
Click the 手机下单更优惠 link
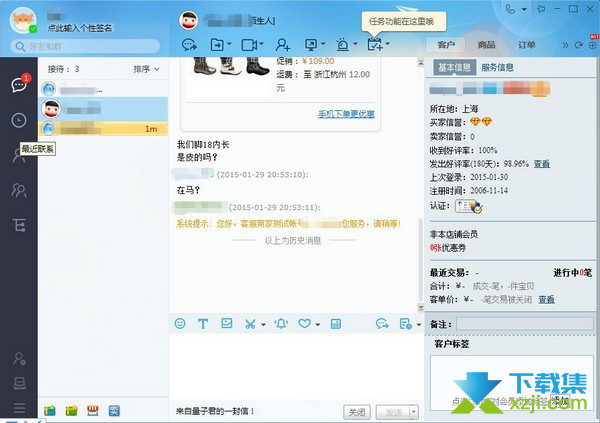click(x=346, y=114)
